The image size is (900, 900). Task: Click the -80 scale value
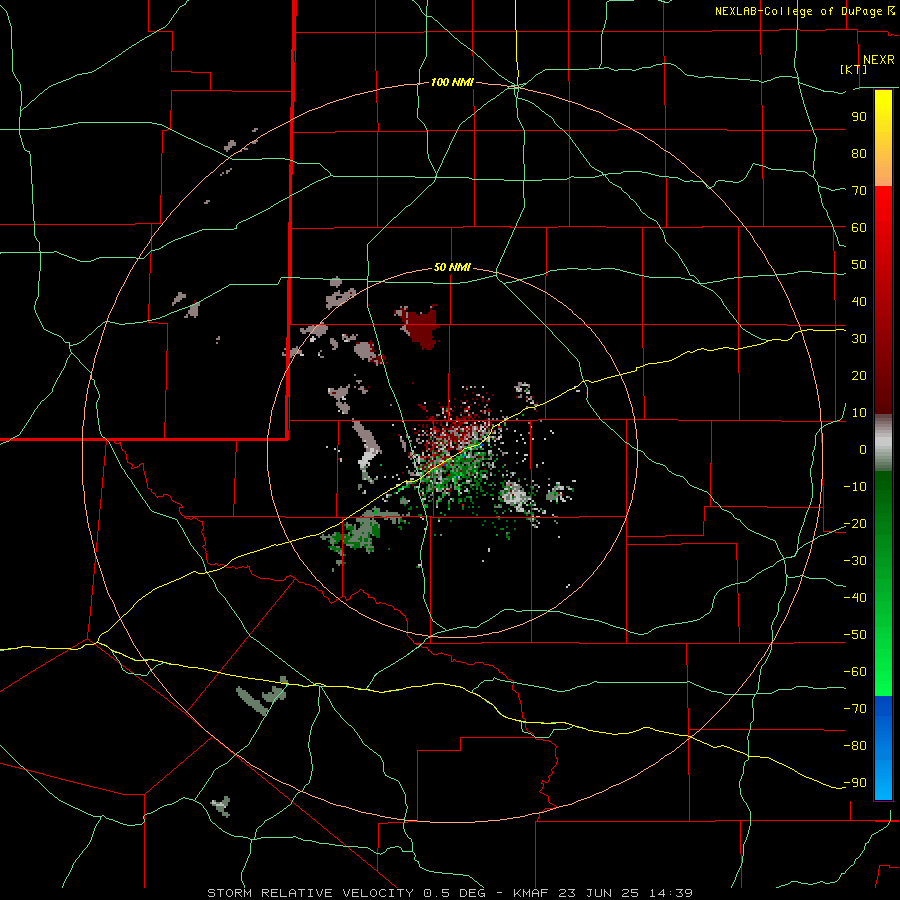(x=855, y=746)
